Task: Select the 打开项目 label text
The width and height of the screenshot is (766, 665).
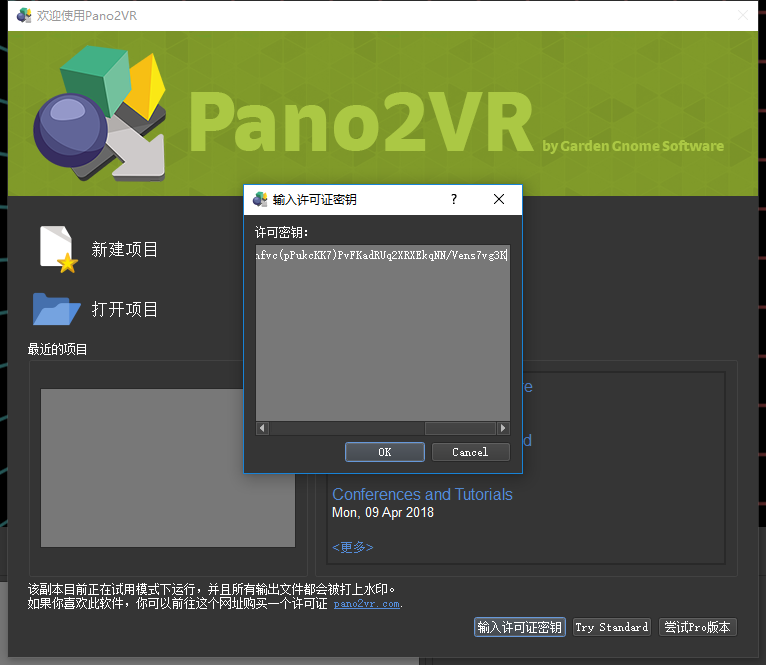Action: click(x=125, y=310)
